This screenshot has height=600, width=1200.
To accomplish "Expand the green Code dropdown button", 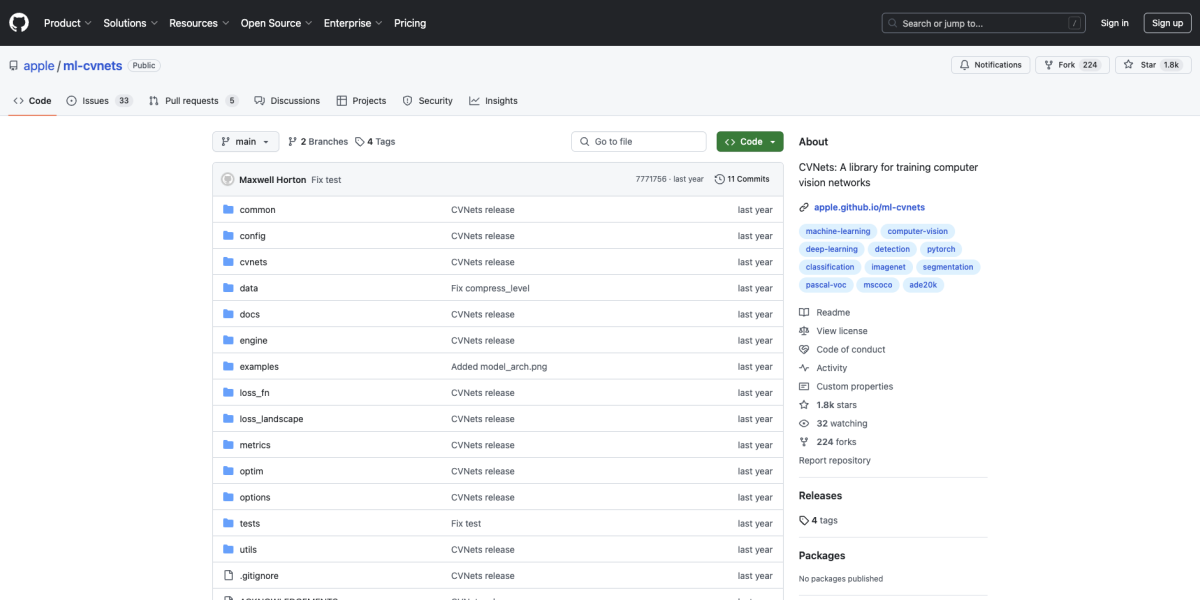I will click(x=749, y=142).
